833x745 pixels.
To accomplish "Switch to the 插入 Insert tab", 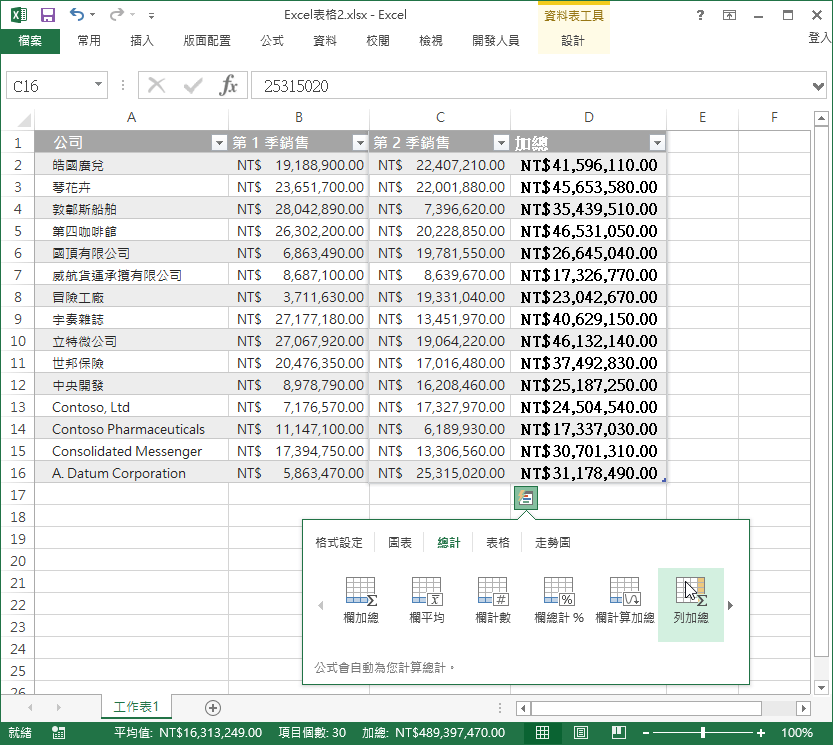I will coord(142,41).
